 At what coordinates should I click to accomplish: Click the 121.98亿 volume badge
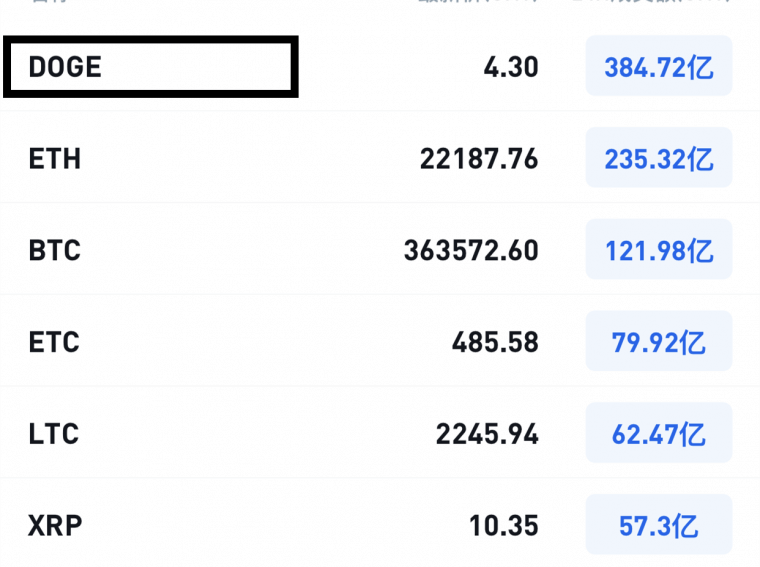(659, 249)
